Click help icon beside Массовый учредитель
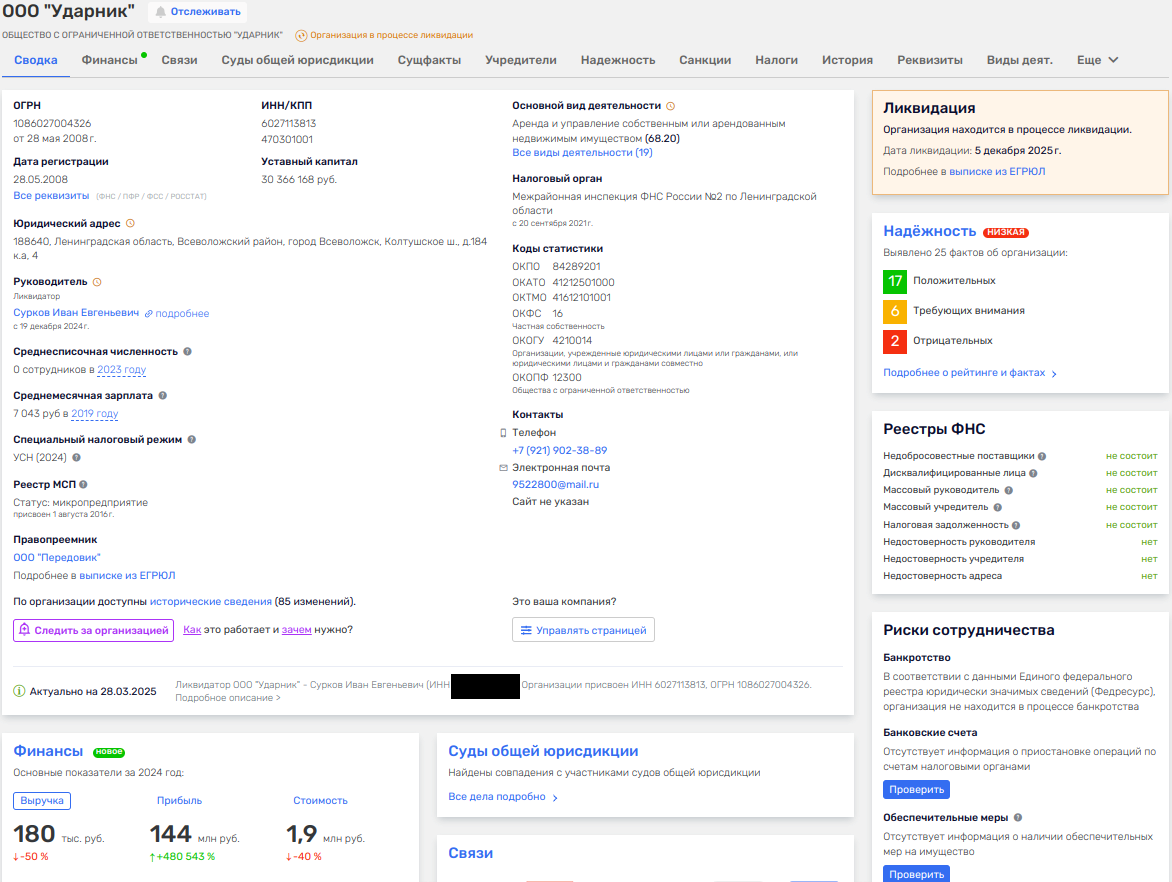Viewport: 1172px width, 882px height. point(998,508)
